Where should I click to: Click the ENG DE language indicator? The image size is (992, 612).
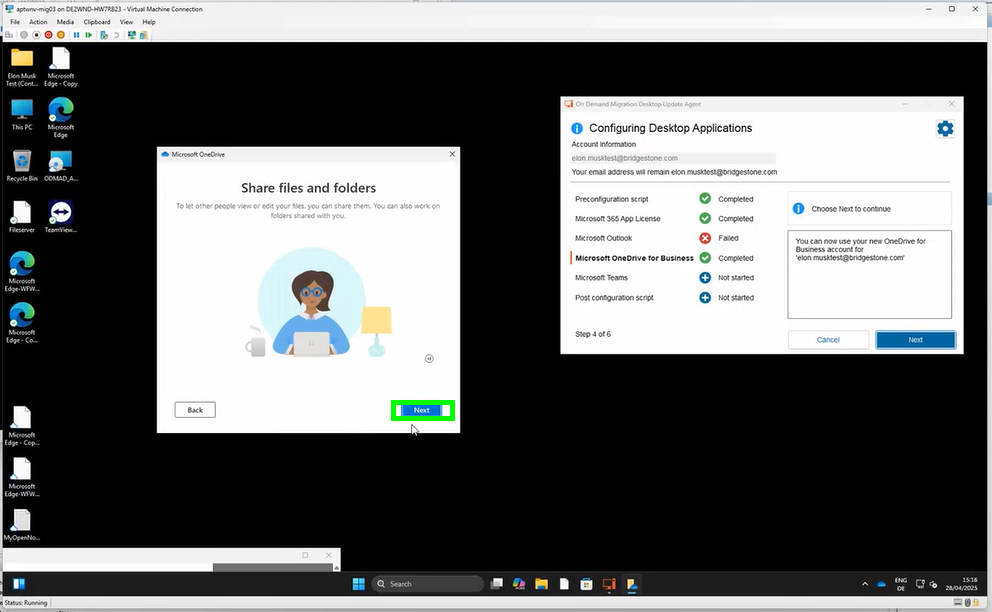click(901, 584)
